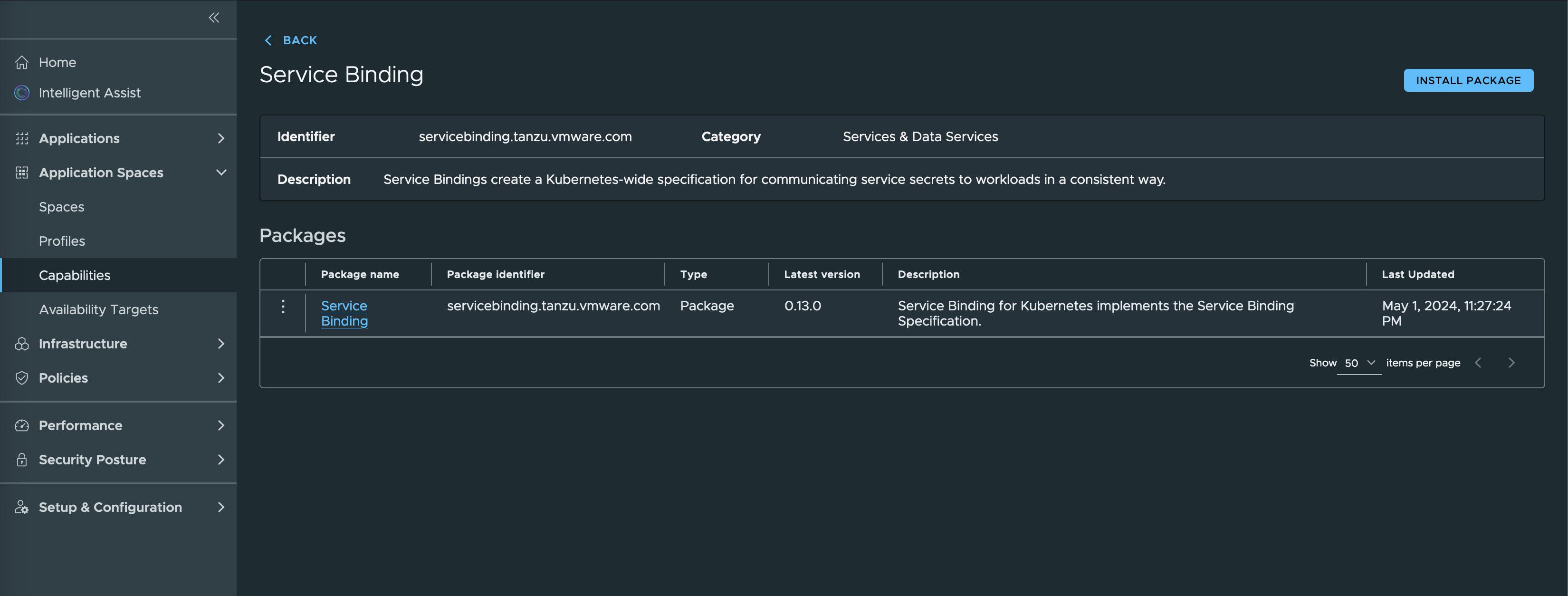Click the Application Spaces icon
1568x596 pixels.
tap(22, 172)
